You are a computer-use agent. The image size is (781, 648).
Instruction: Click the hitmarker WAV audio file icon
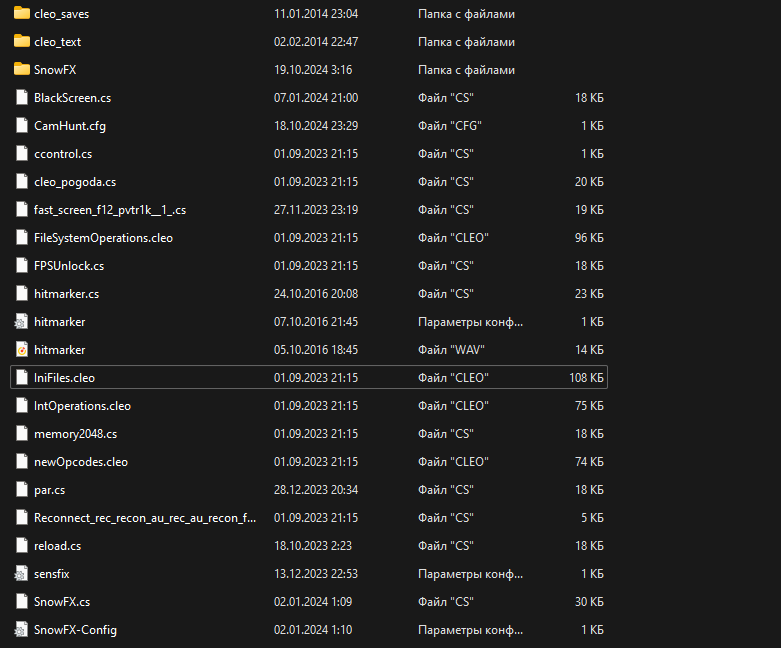coord(22,350)
